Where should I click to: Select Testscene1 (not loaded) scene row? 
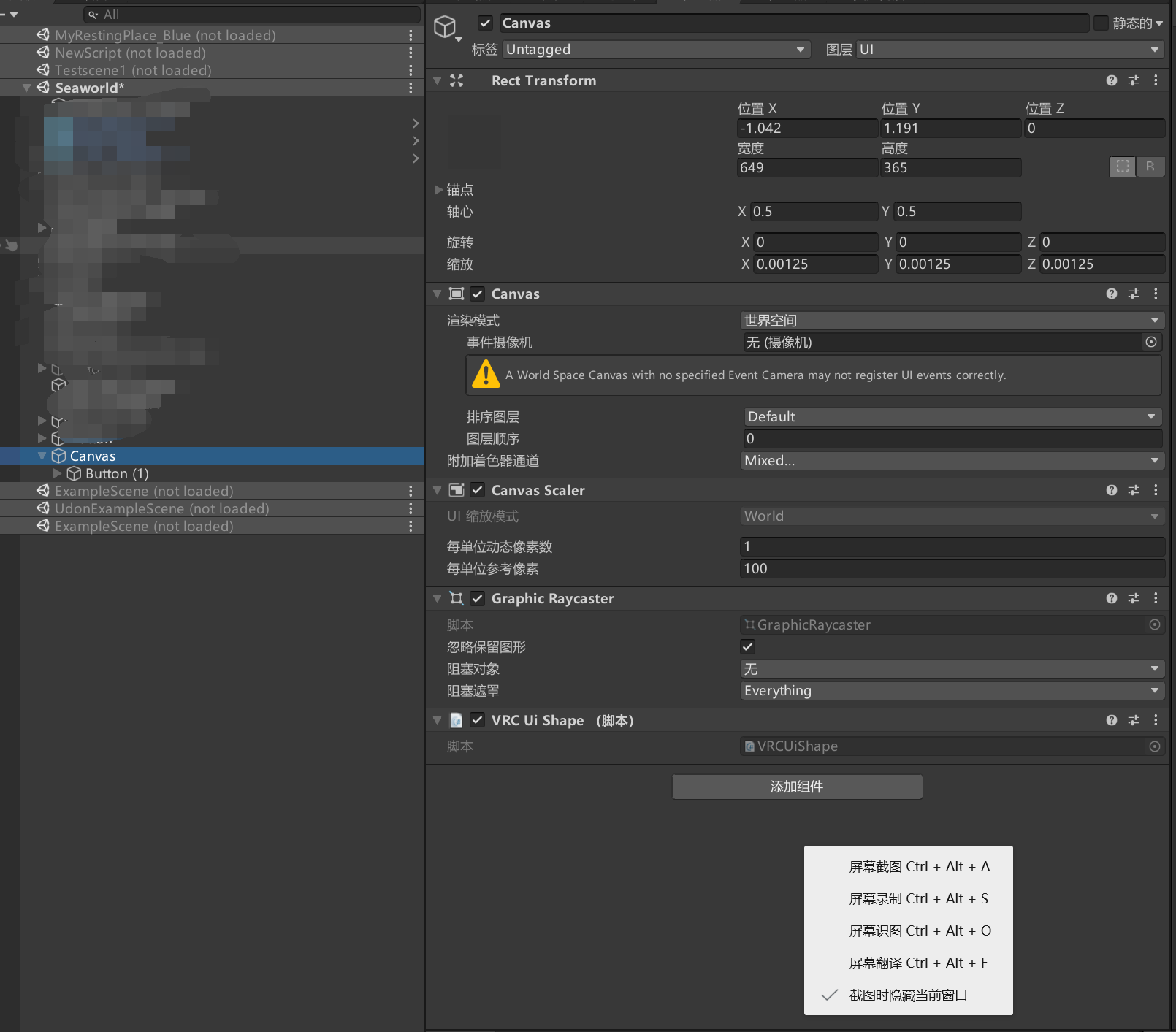[212, 70]
